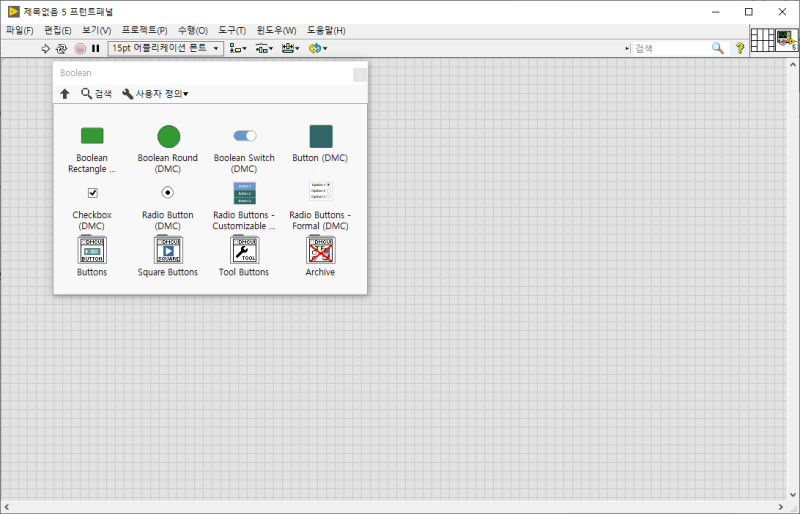Click the Run Continuously icon
The height and width of the screenshot is (514, 800).
point(61,48)
